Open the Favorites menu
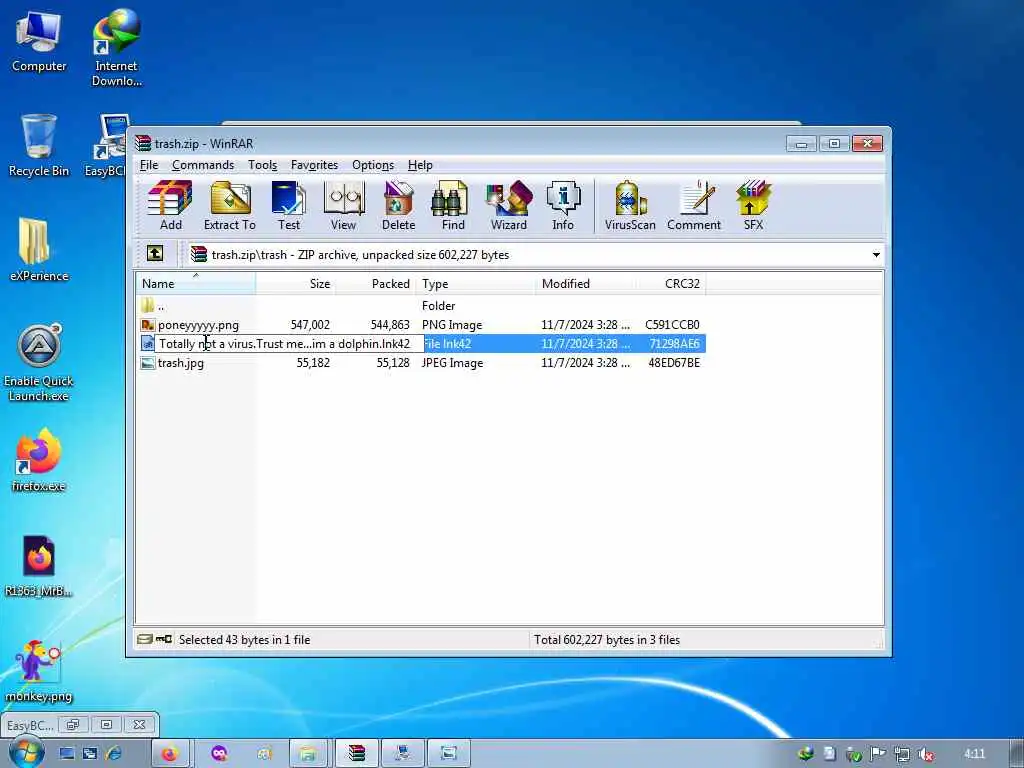This screenshot has height=768, width=1024. pos(314,165)
